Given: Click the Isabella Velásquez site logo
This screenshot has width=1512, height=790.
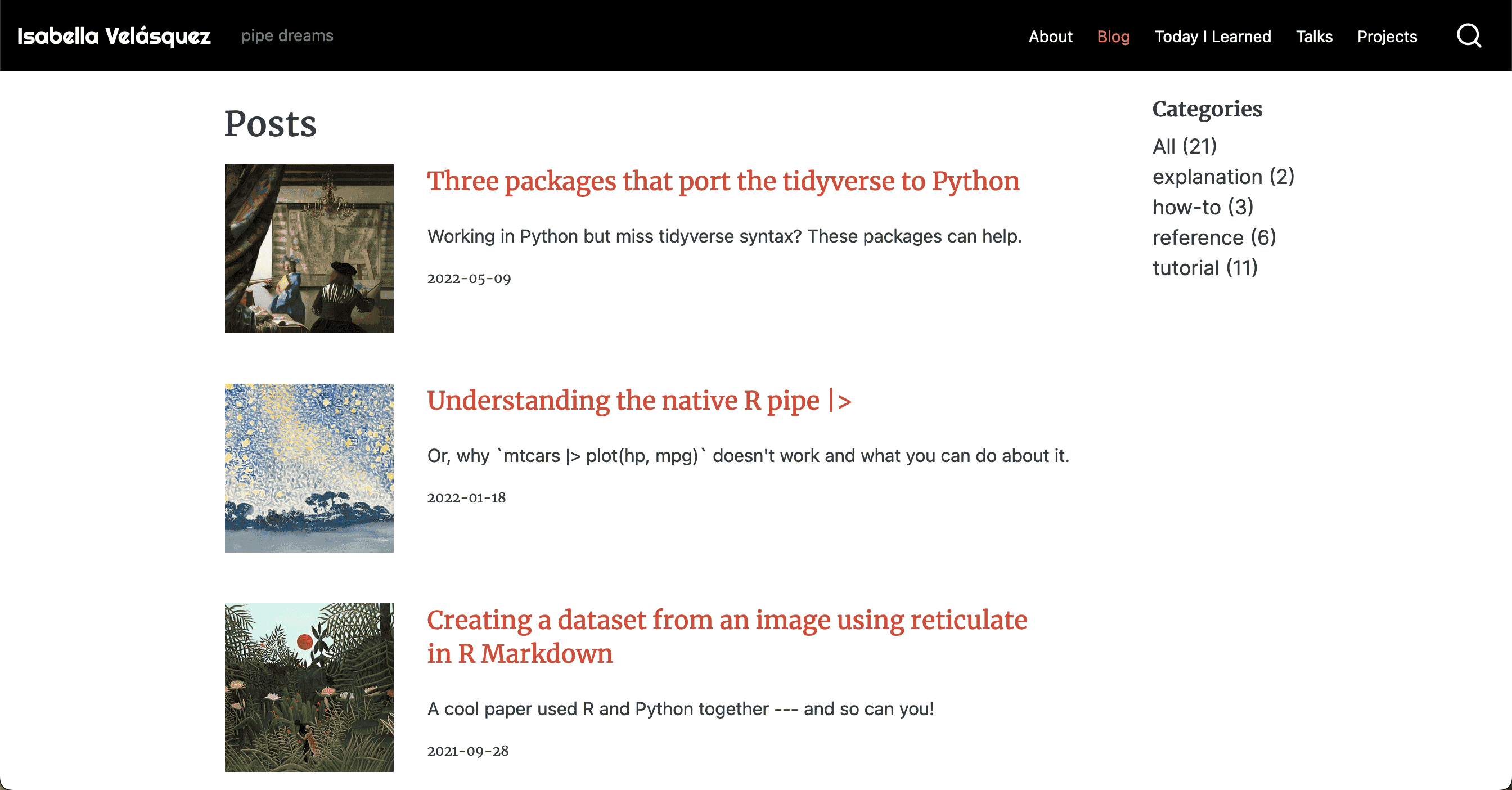Looking at the screenshot, I should (x=113, y=36).
